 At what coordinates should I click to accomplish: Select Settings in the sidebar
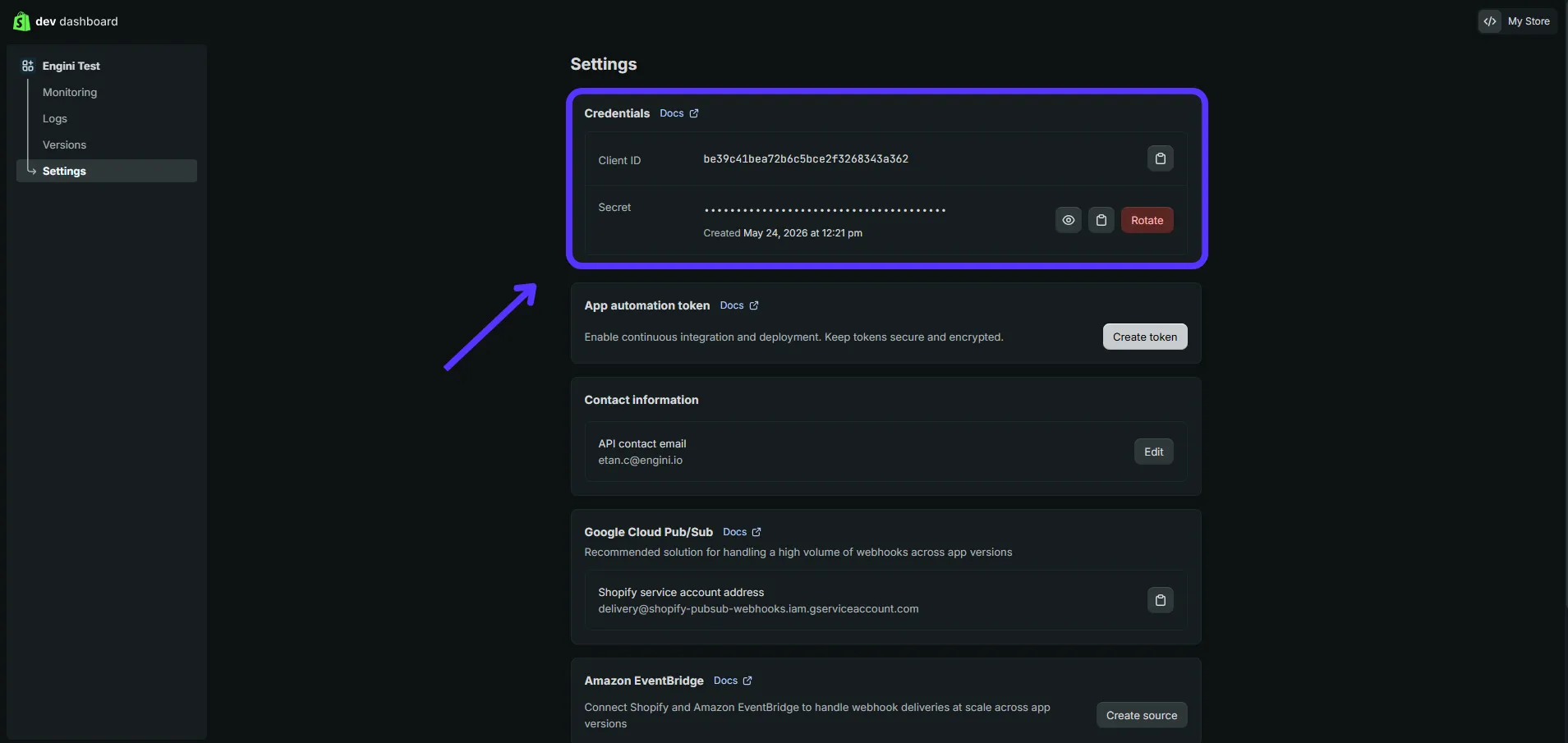tap(107, 171)
